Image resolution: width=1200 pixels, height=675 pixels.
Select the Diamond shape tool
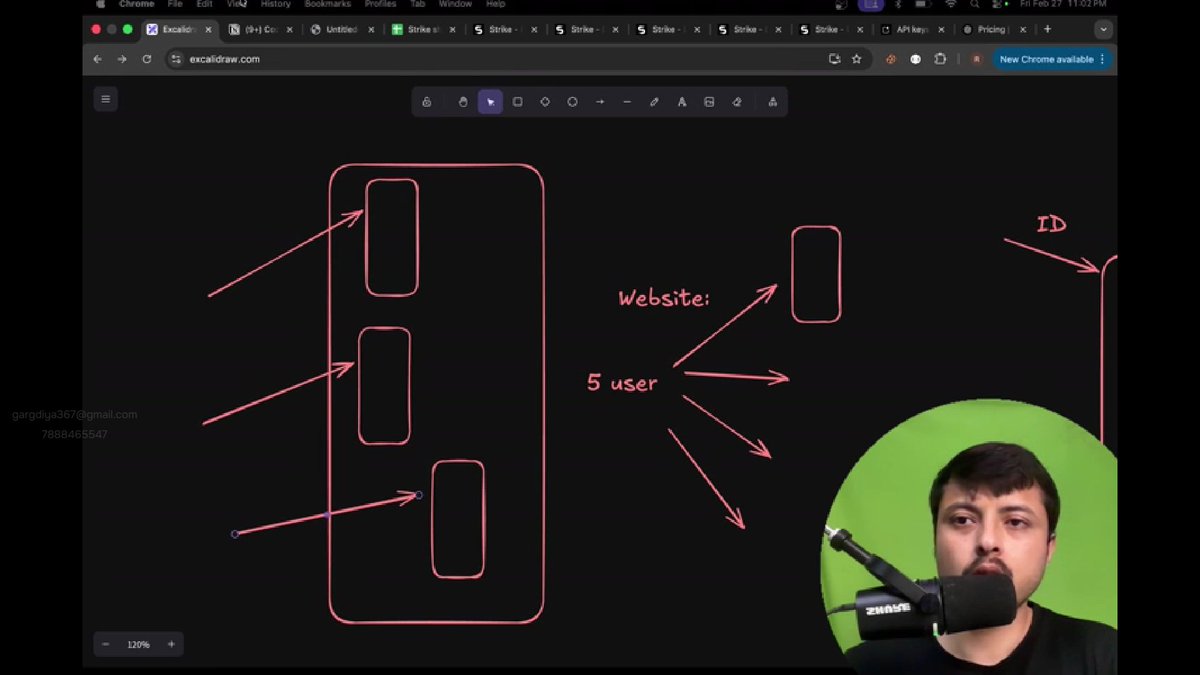point(545,102)
